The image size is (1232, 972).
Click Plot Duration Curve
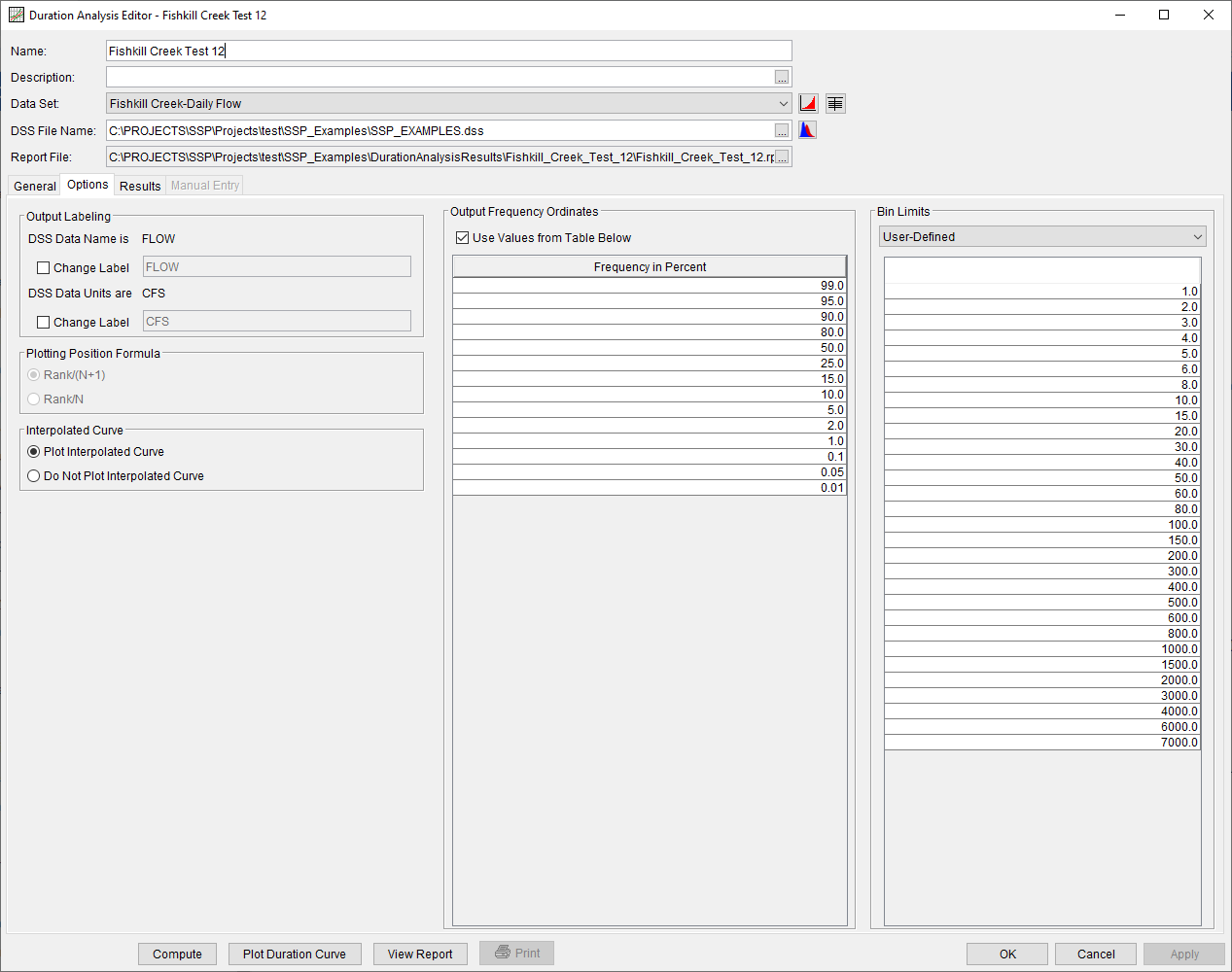coord(295,954)
